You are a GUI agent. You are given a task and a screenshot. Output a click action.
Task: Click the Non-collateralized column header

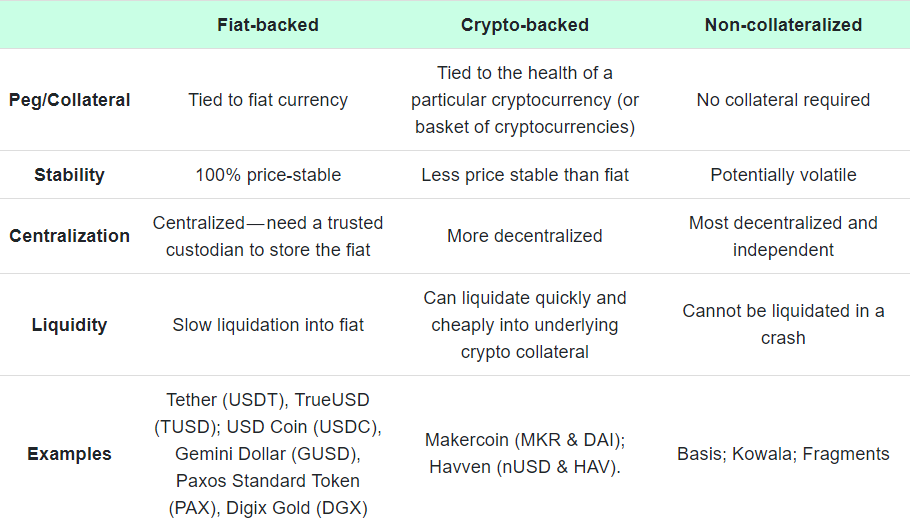[783, 25]
